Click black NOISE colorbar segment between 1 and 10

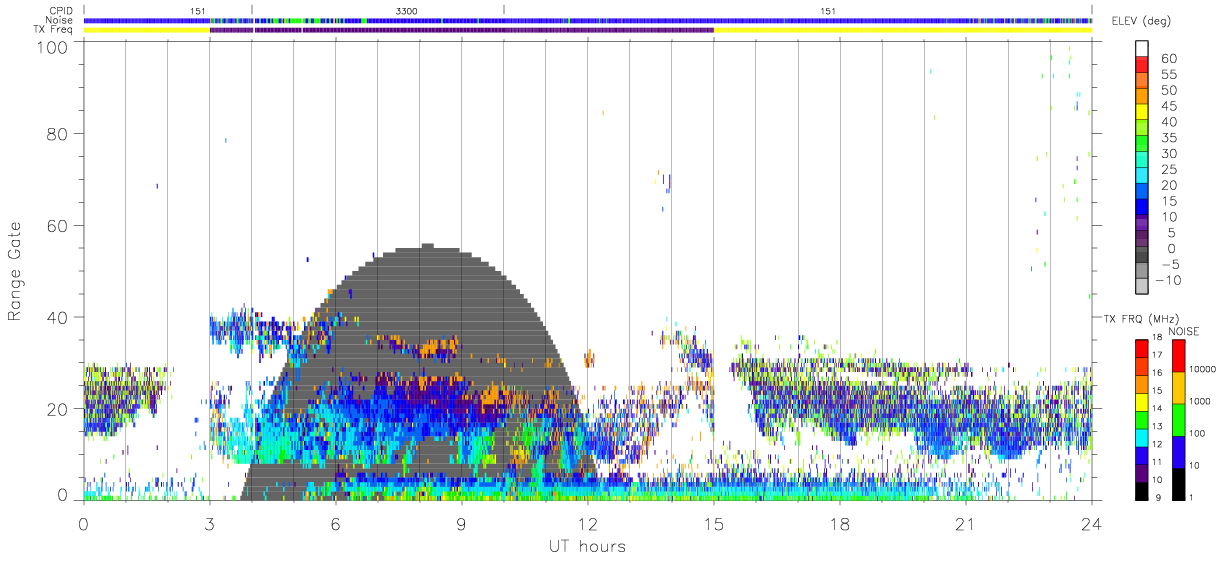1177,483
